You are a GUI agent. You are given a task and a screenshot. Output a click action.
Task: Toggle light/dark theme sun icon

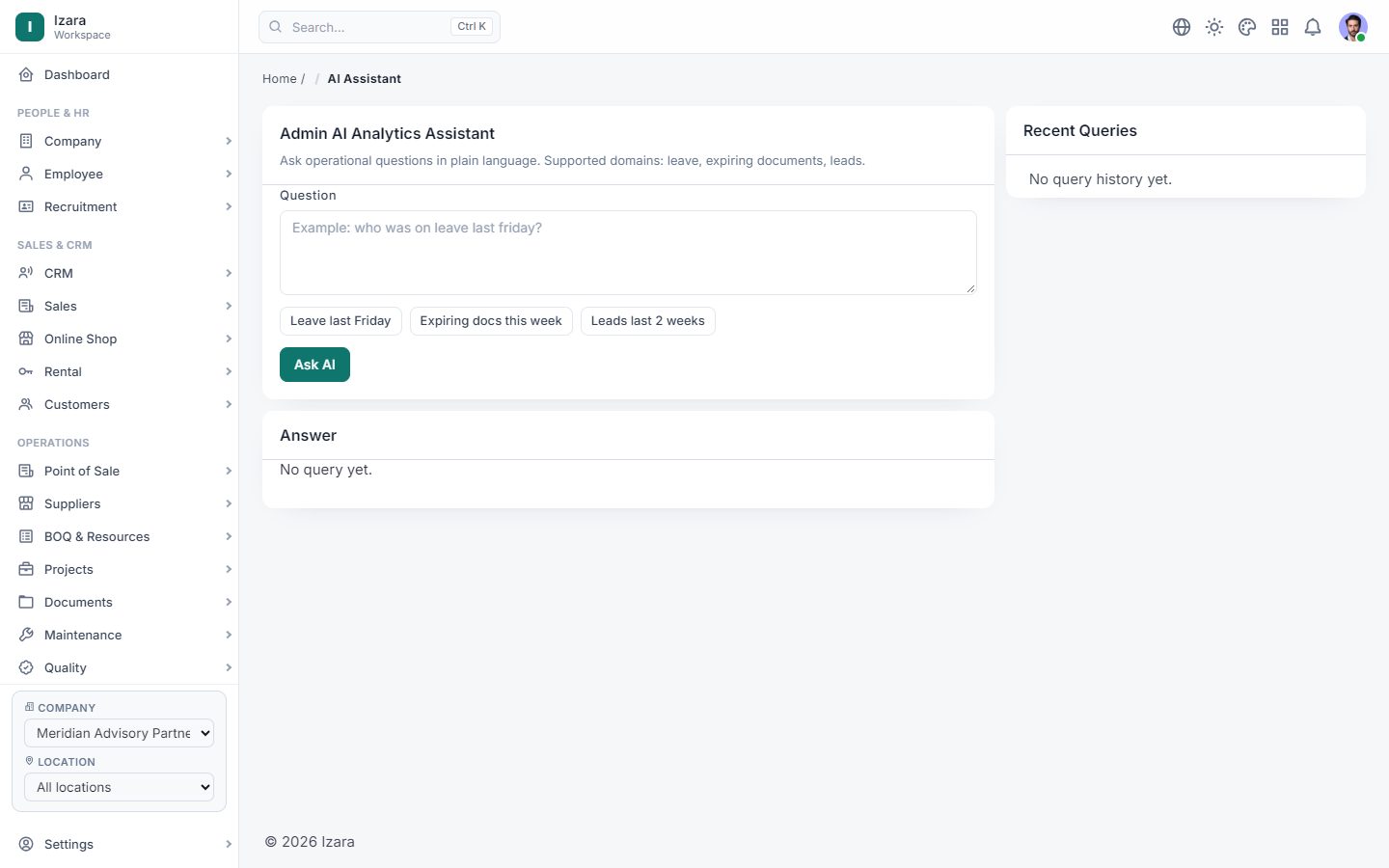(1214, 27)
